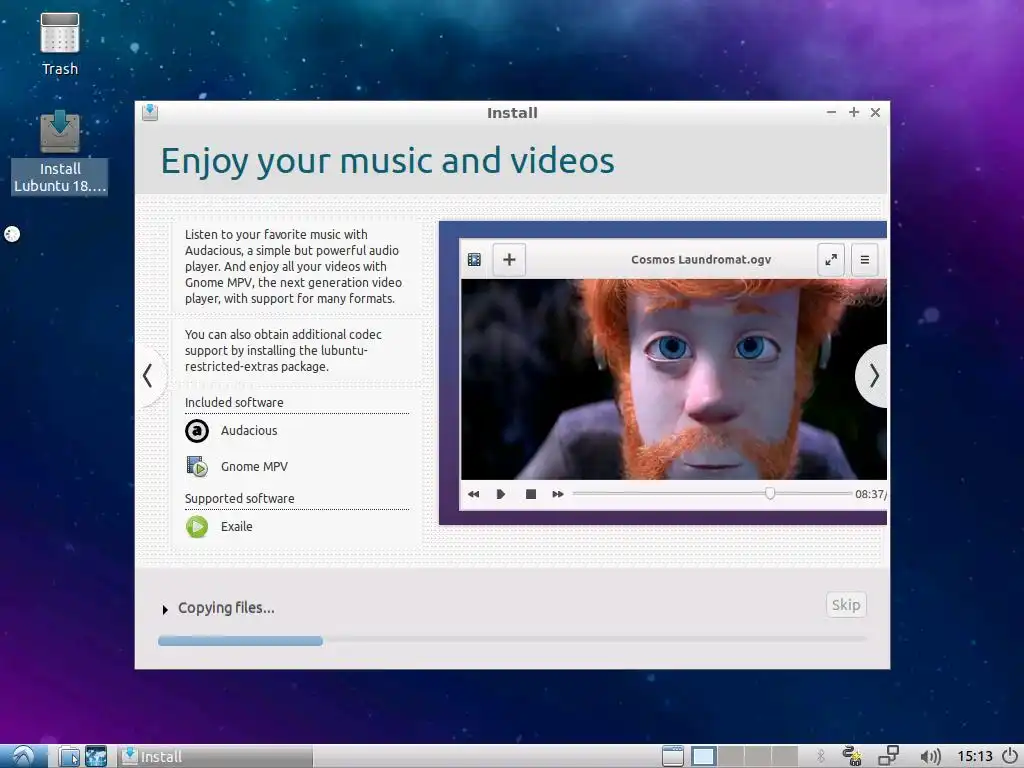Image resolution: width=1024 pixels, height=768 pixels.
Task: Launch the file manager from the taskbar
Action: [x=69, y=756]
